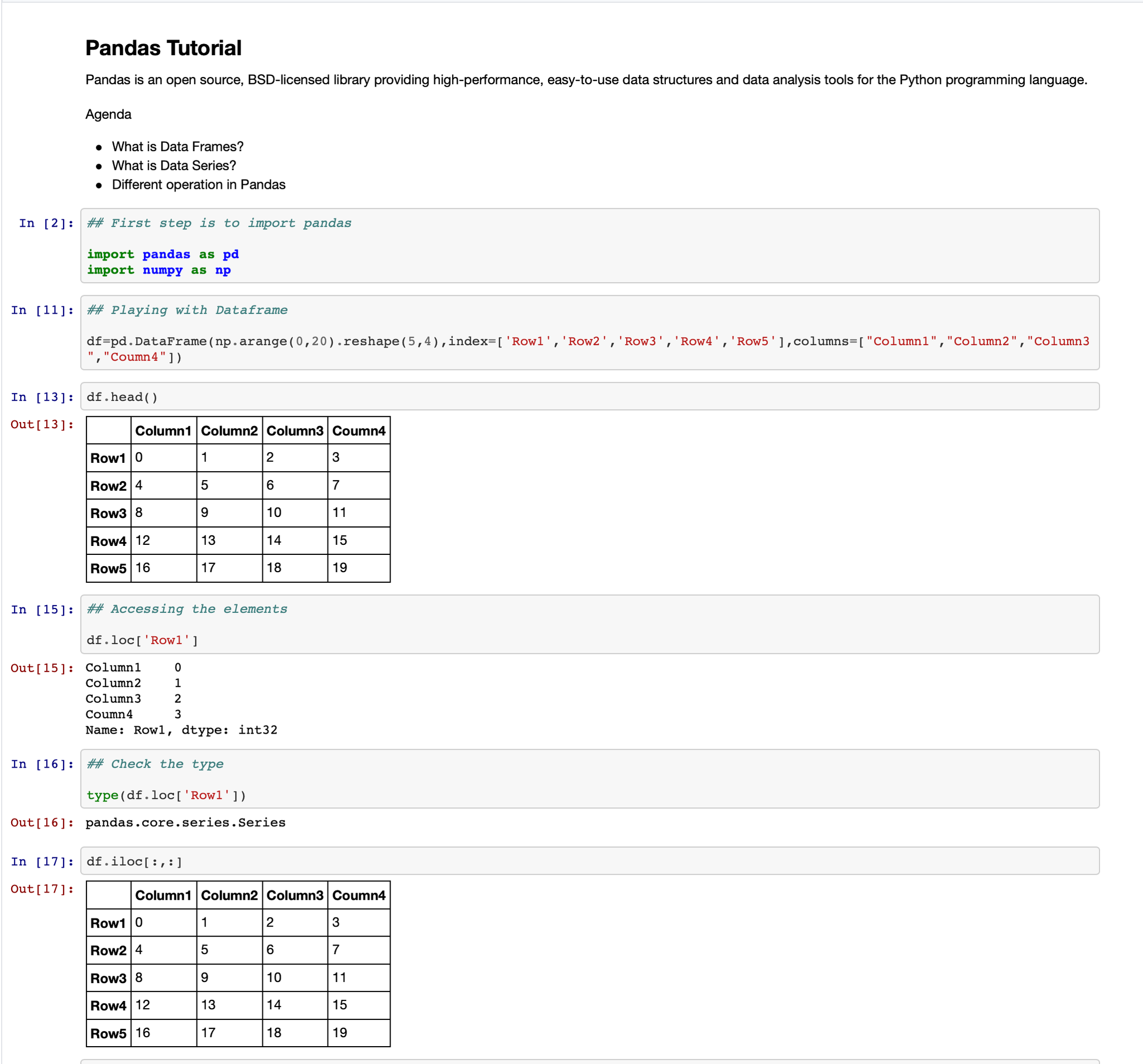Click the pandas.core.series.Series output text
Screen dimensions: 1143x1064
click(x=185, y=822)
